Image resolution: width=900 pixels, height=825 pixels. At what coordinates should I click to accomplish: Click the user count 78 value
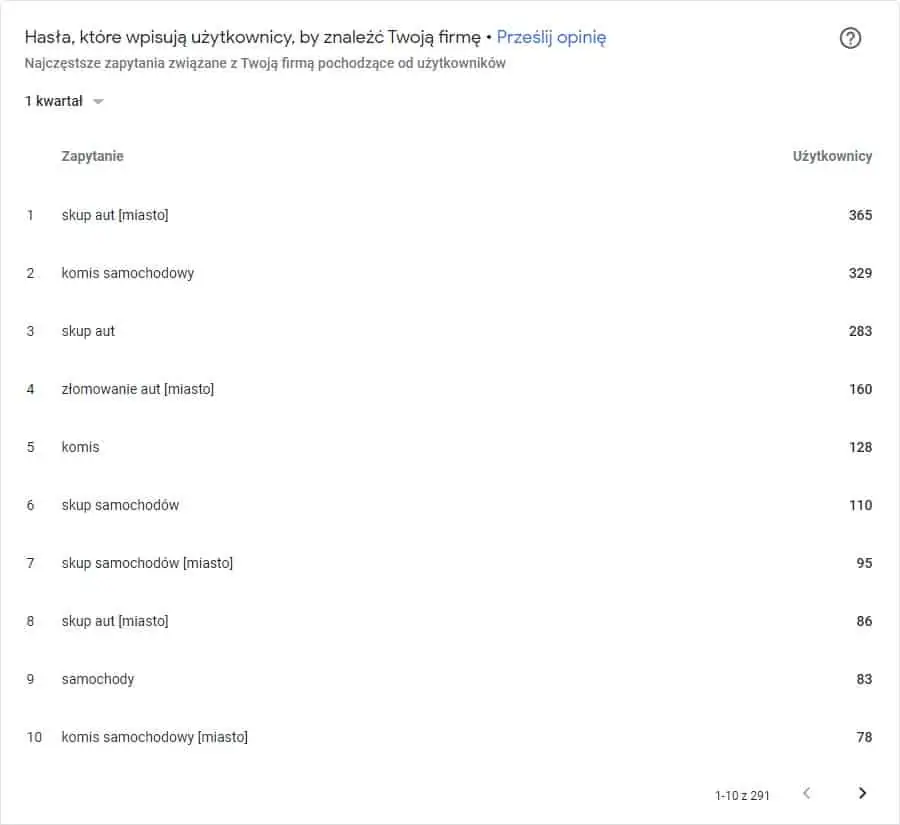pos(864,737)
